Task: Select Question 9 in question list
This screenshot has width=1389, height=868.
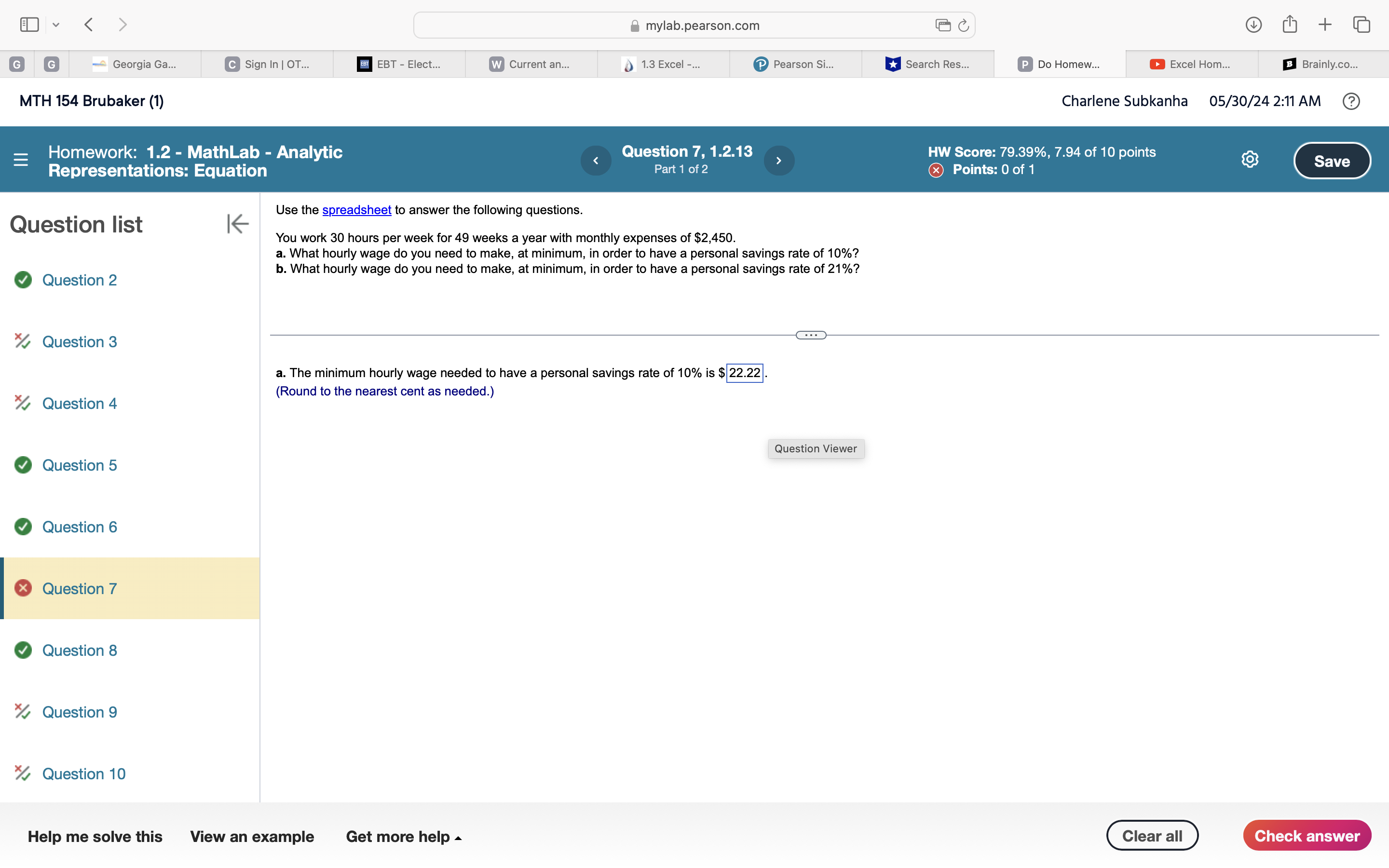Action: (79, 712)
